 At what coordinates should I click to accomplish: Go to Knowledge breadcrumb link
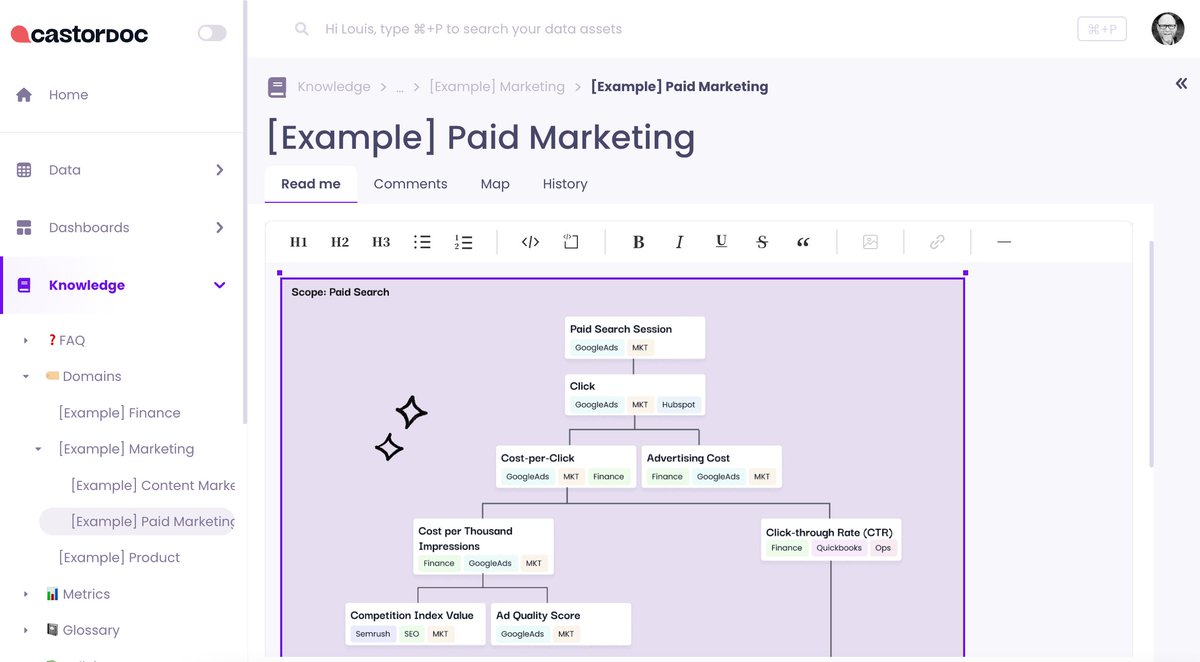click(x=334, y=87)
